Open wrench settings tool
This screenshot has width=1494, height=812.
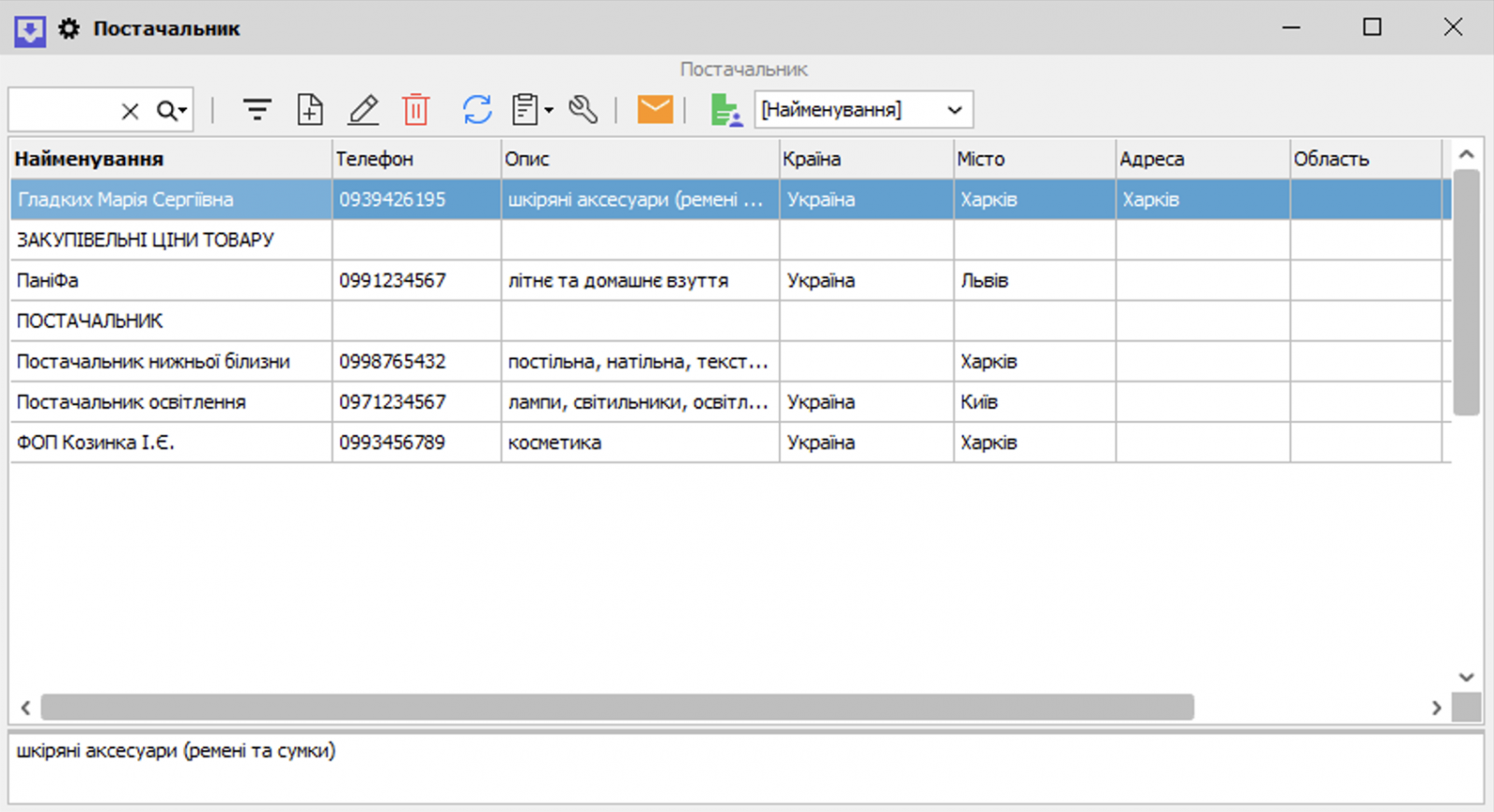click(x=584, y=110)
